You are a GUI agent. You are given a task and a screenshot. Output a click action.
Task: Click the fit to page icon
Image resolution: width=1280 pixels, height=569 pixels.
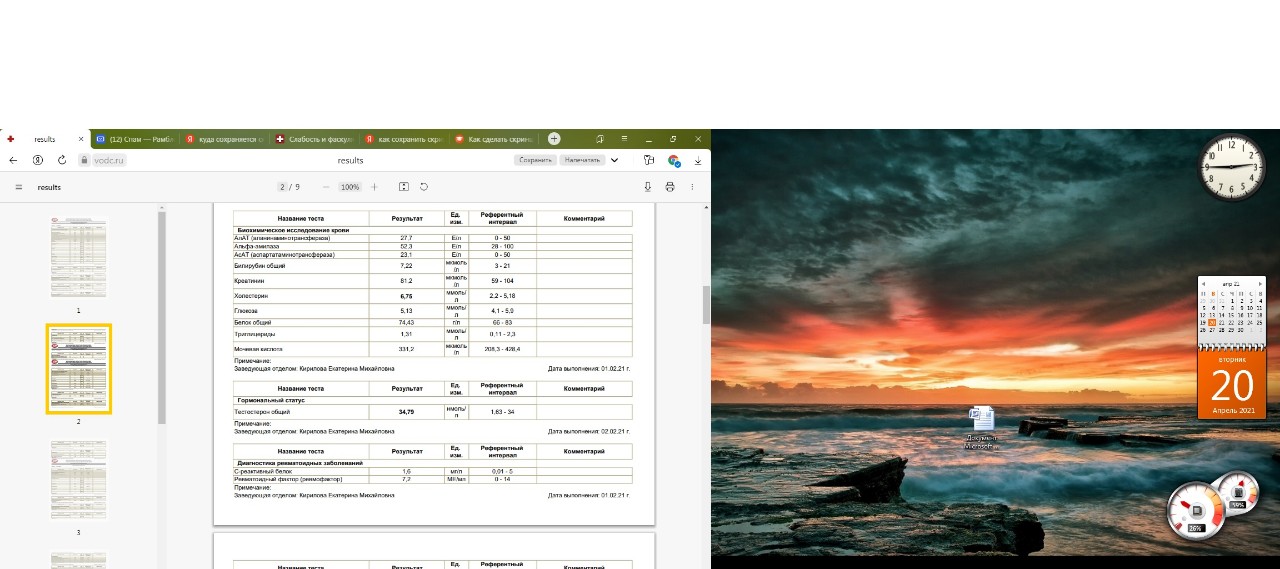tap(404, 187)
